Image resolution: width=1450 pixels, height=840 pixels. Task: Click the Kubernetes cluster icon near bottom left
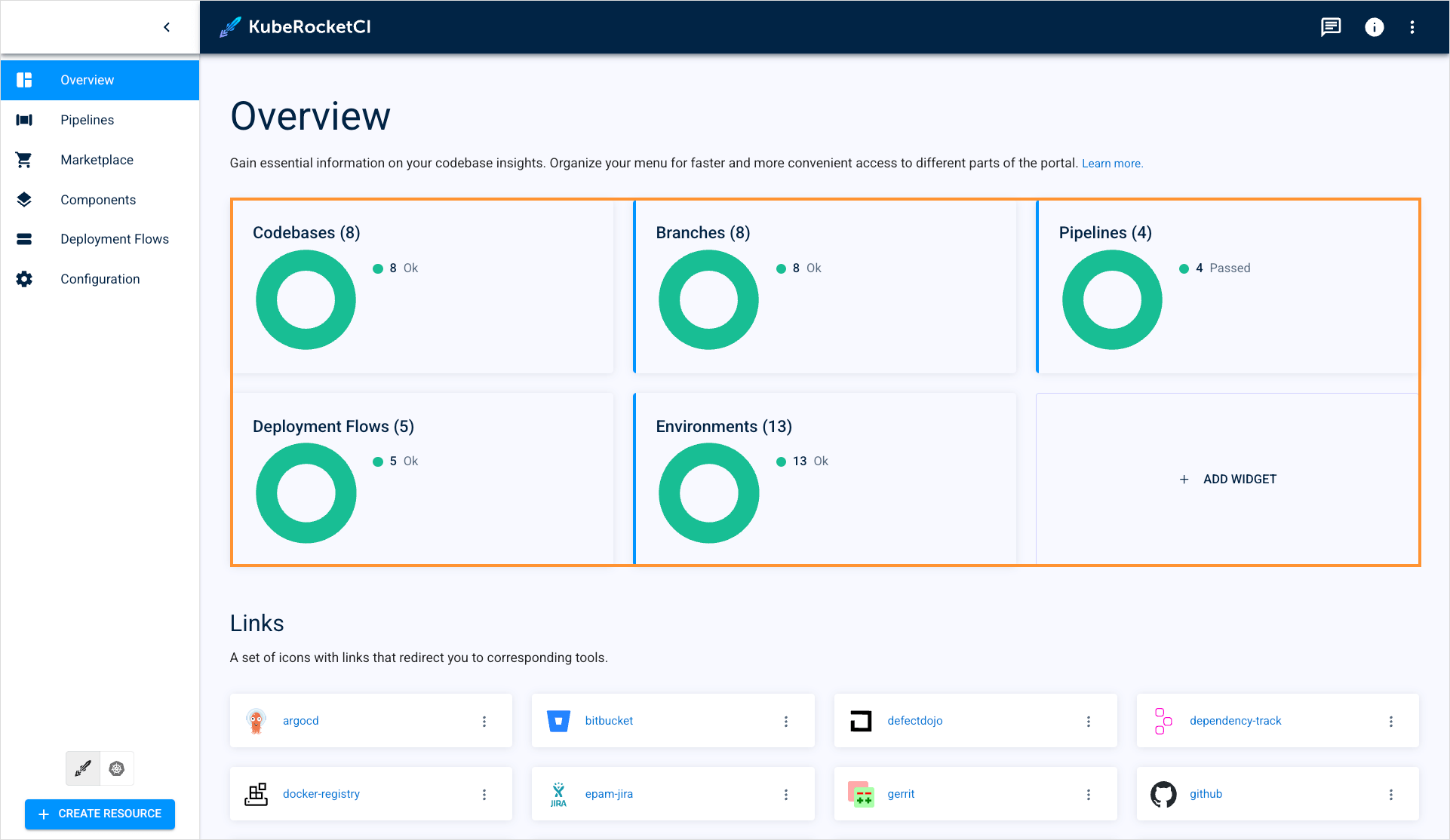tap(116, 768)
